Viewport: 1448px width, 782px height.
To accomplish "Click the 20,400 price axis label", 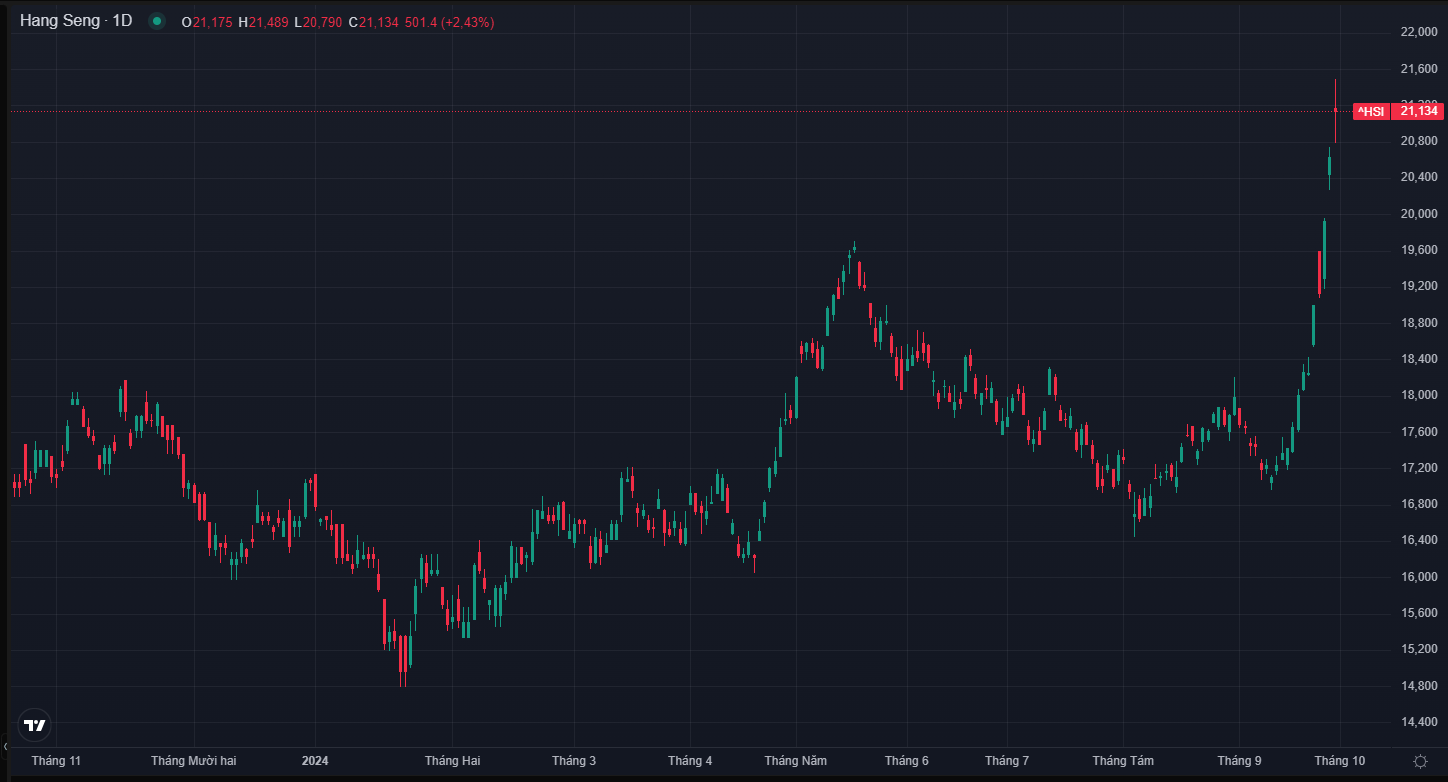I will (1419, 178).
